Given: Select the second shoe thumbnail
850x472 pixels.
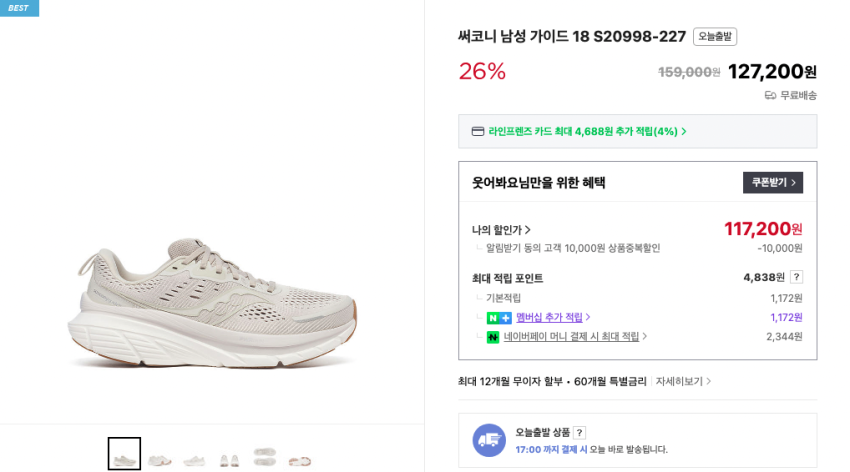Looking at the screenshot, I should coord(160,459).
